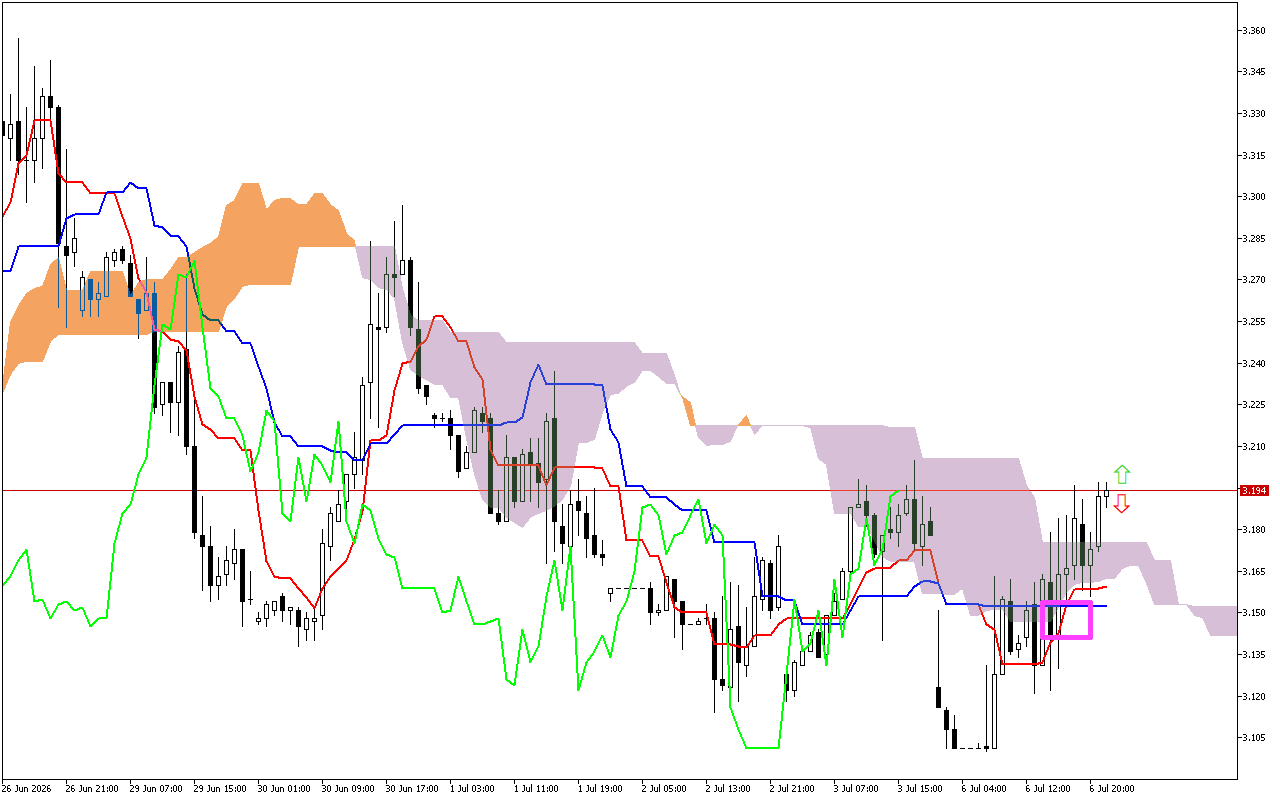
Task: Click the 30 Jun 09:00 time label
Action: (x=349, y=788)
